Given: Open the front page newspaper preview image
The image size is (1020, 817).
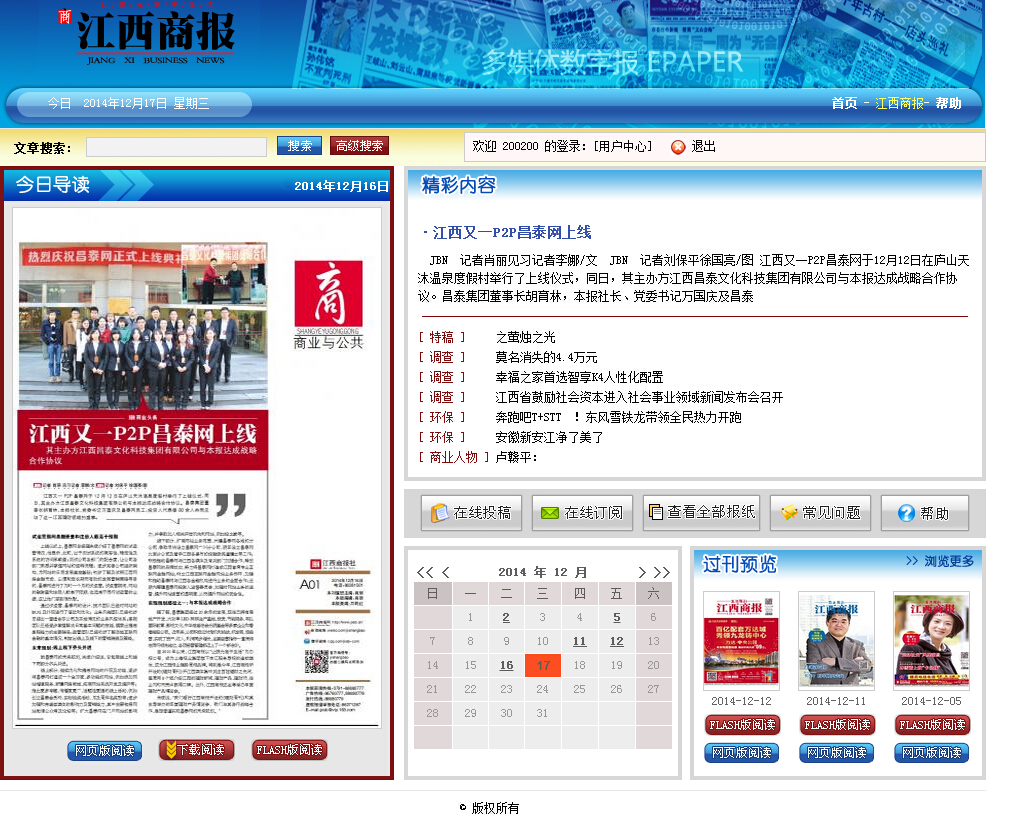Looking at the screenshot, I should 197,467.
